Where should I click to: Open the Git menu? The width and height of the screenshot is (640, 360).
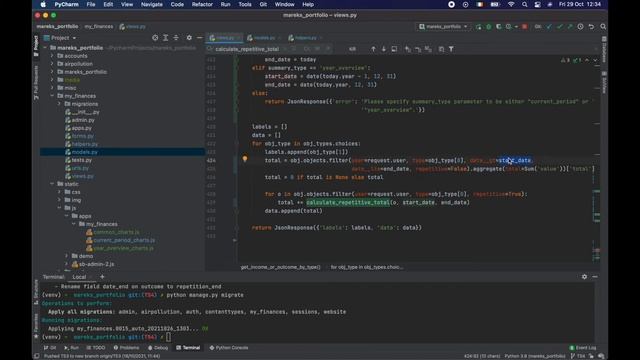263,4
